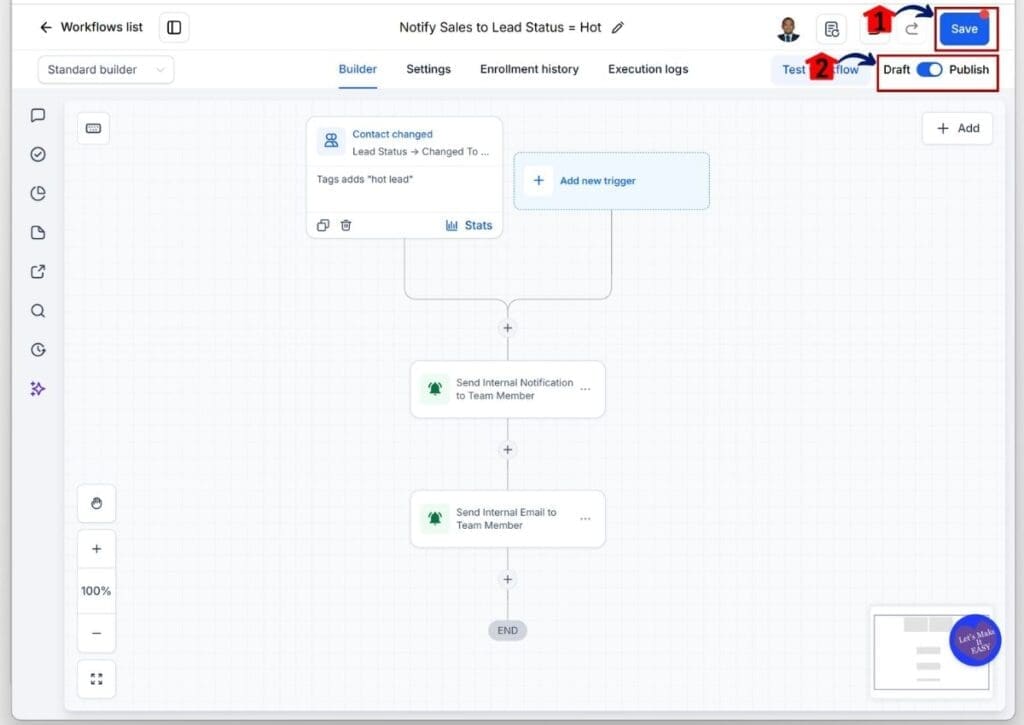
Task: Add step after Internal Notification action
Action: pos(507,450)
